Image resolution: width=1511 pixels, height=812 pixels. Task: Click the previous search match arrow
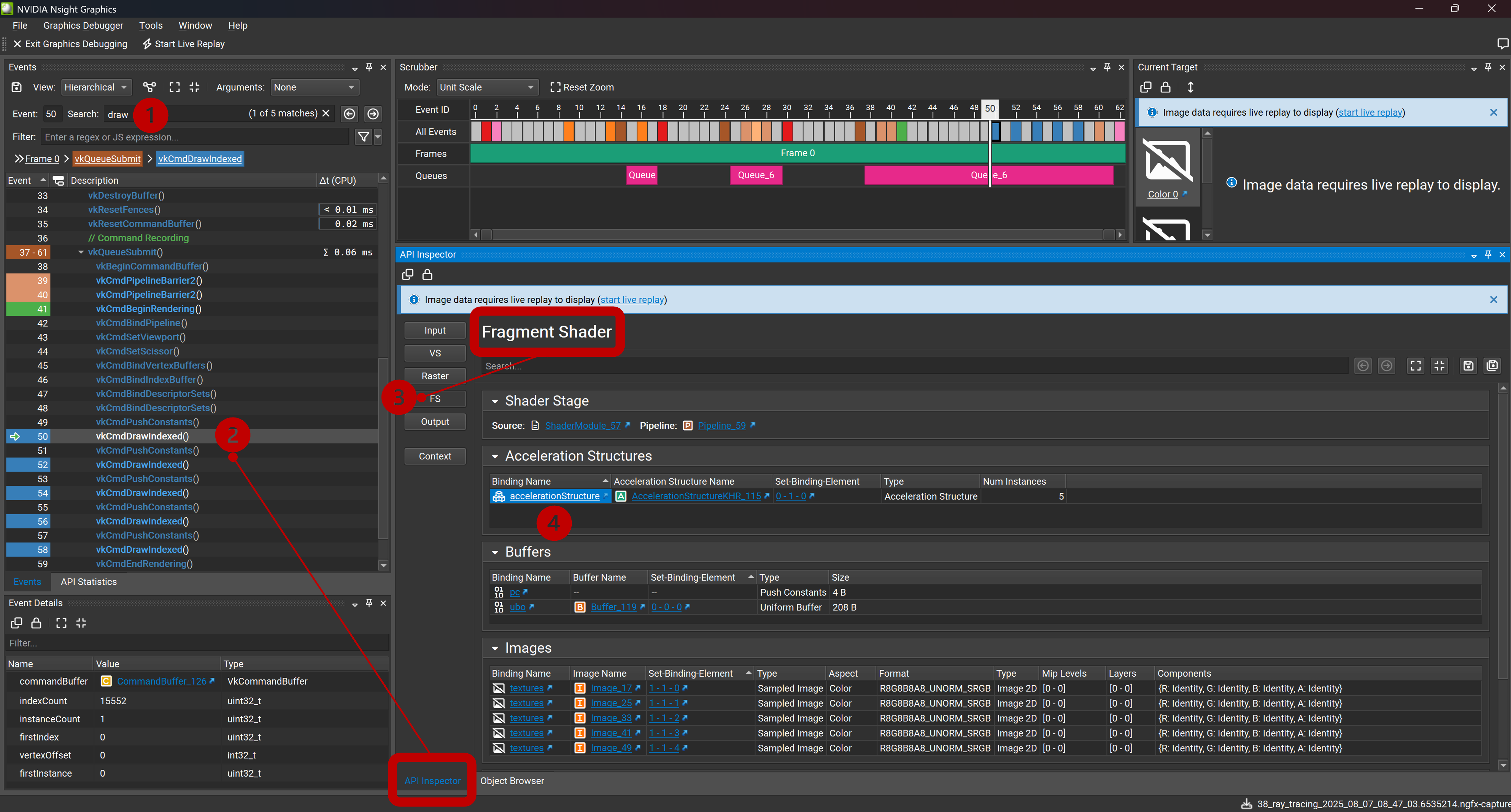point(350,114)
